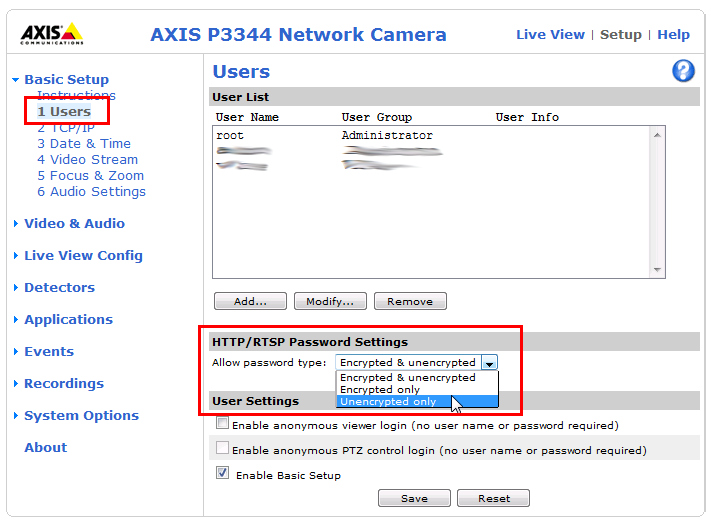Click the user list scrollbar down arrow
The width and height of the screenshot is (711, 524).
[x=657, y=269]
